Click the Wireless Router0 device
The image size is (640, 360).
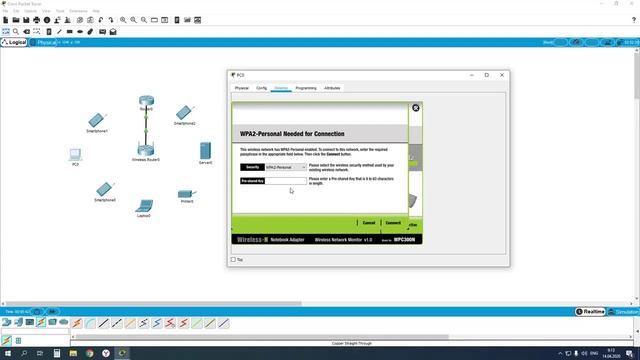146,151
